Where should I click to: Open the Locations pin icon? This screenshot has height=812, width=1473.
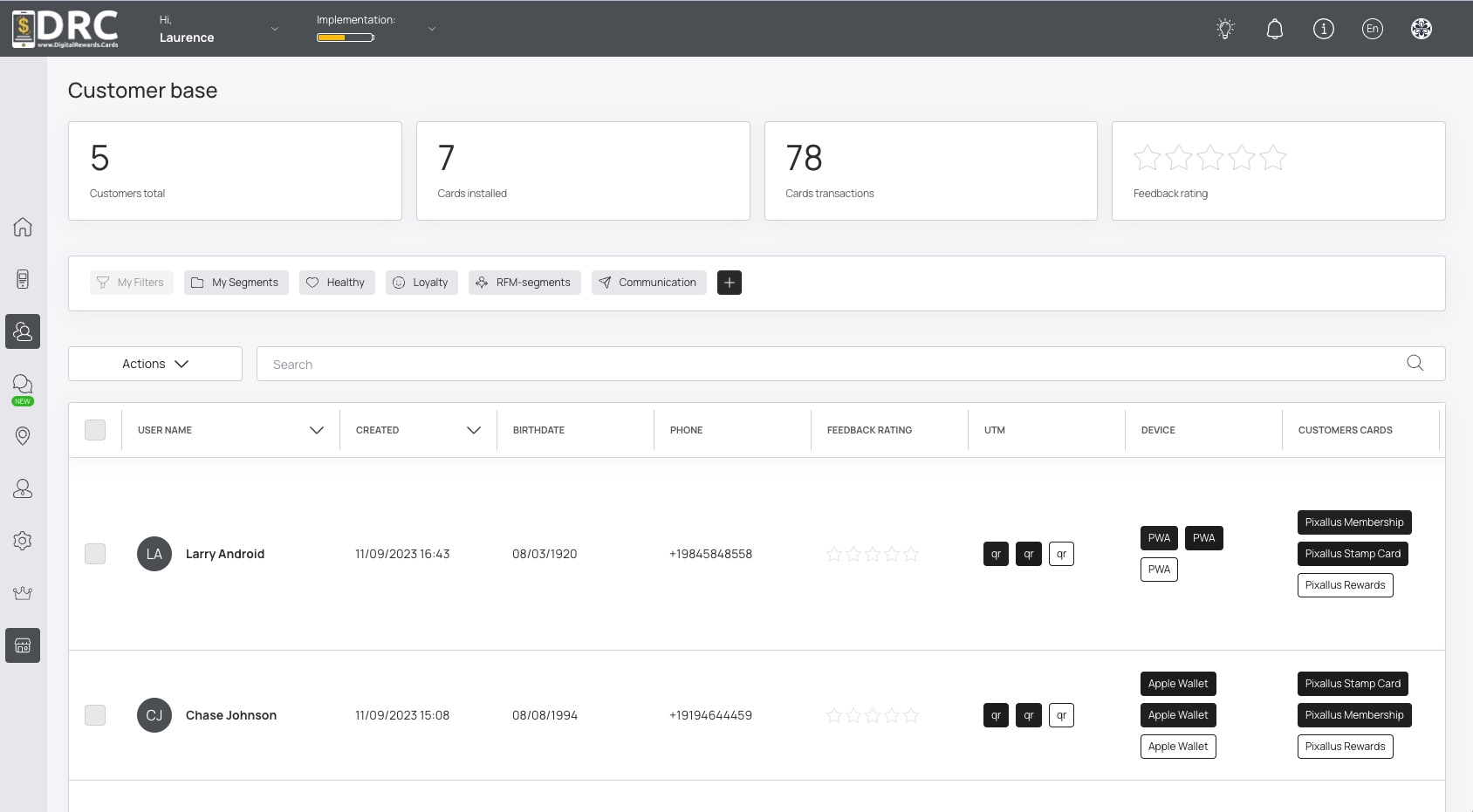click(23, 436)
